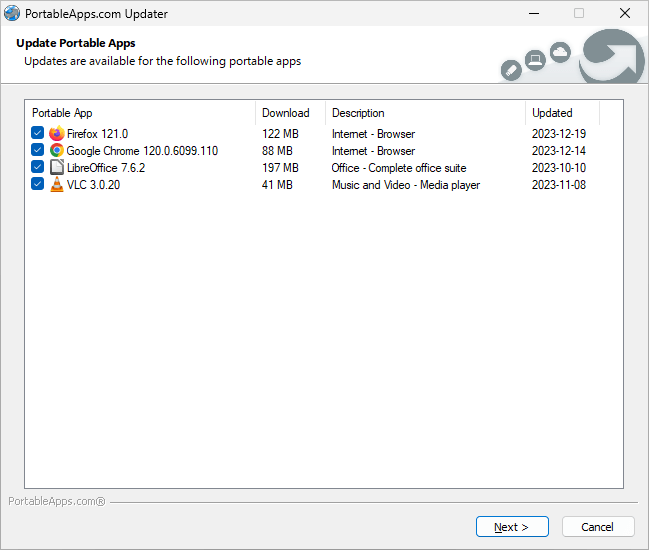The image size is (649, 550).
Task: Uncheck the Firefox 121.0 checkbox
Action: click(x=38, y=133)
